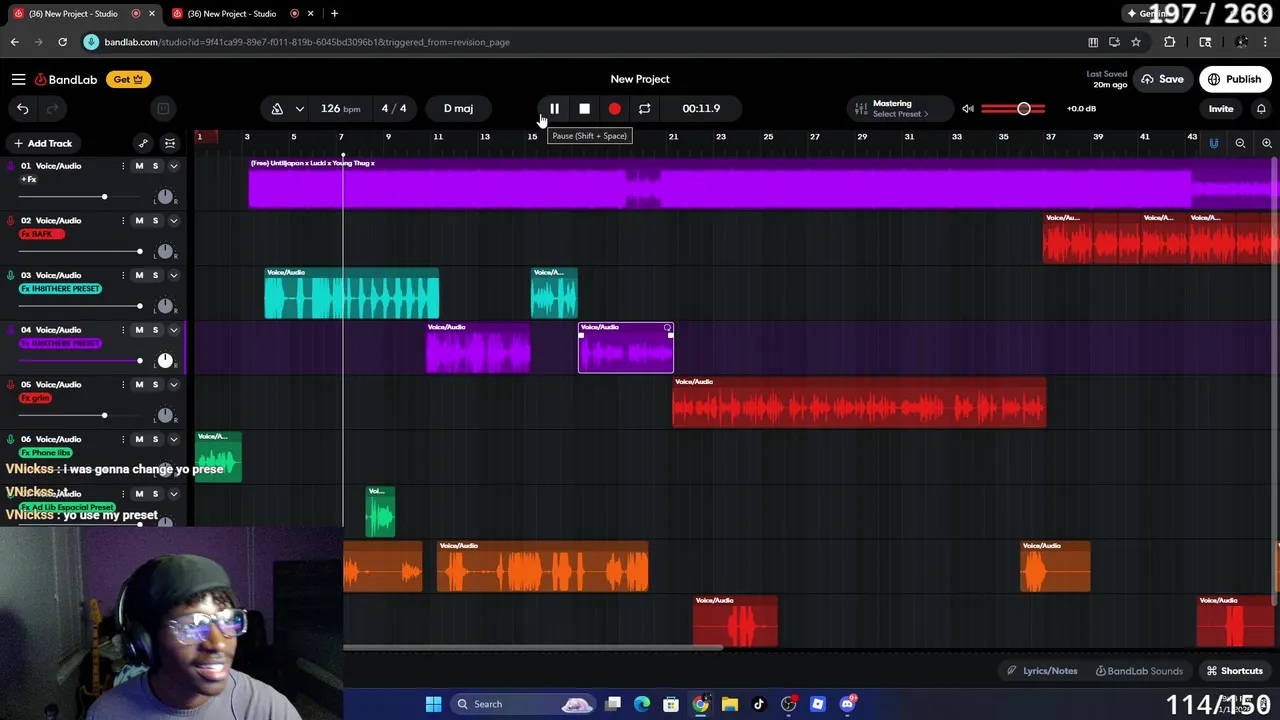Toggle the magnet snap-to-grid icon
Viewport: 1280px width, 720px height.
point(1213,144)
